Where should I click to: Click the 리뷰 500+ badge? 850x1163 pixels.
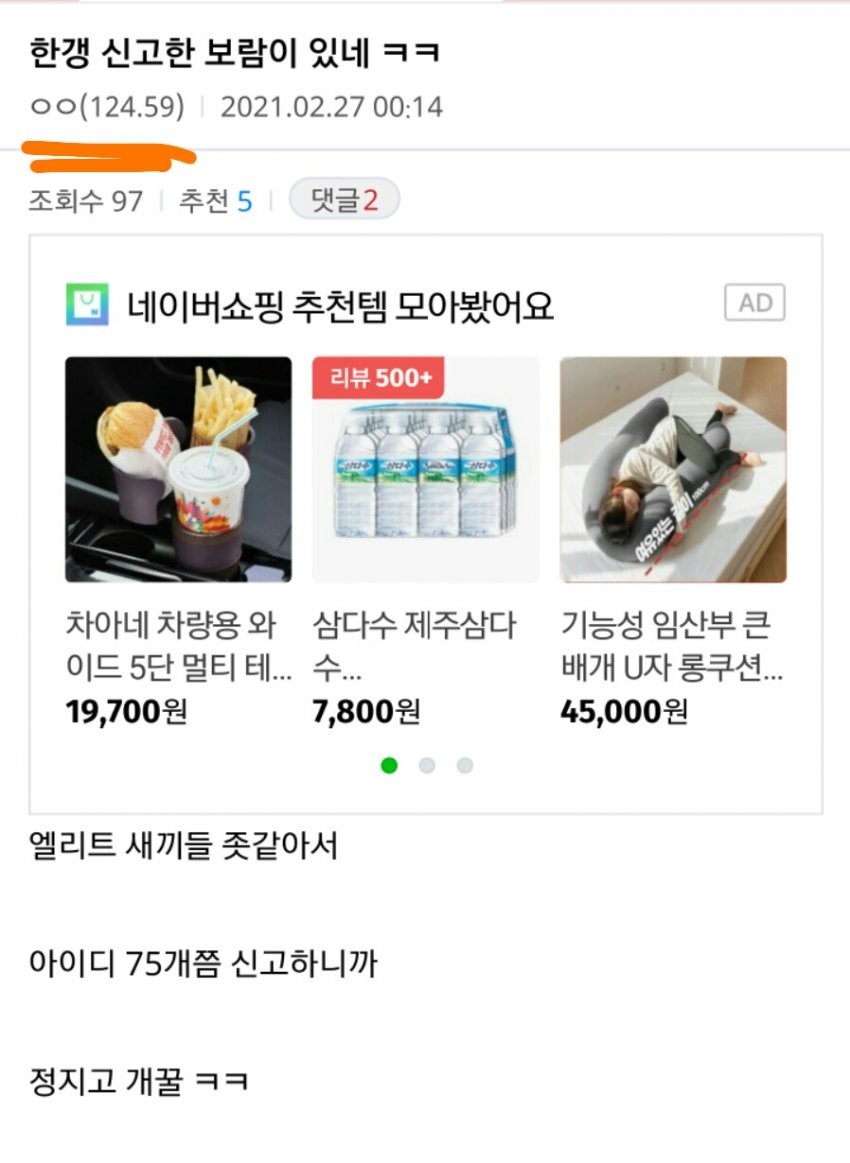(x=378, y=378)
